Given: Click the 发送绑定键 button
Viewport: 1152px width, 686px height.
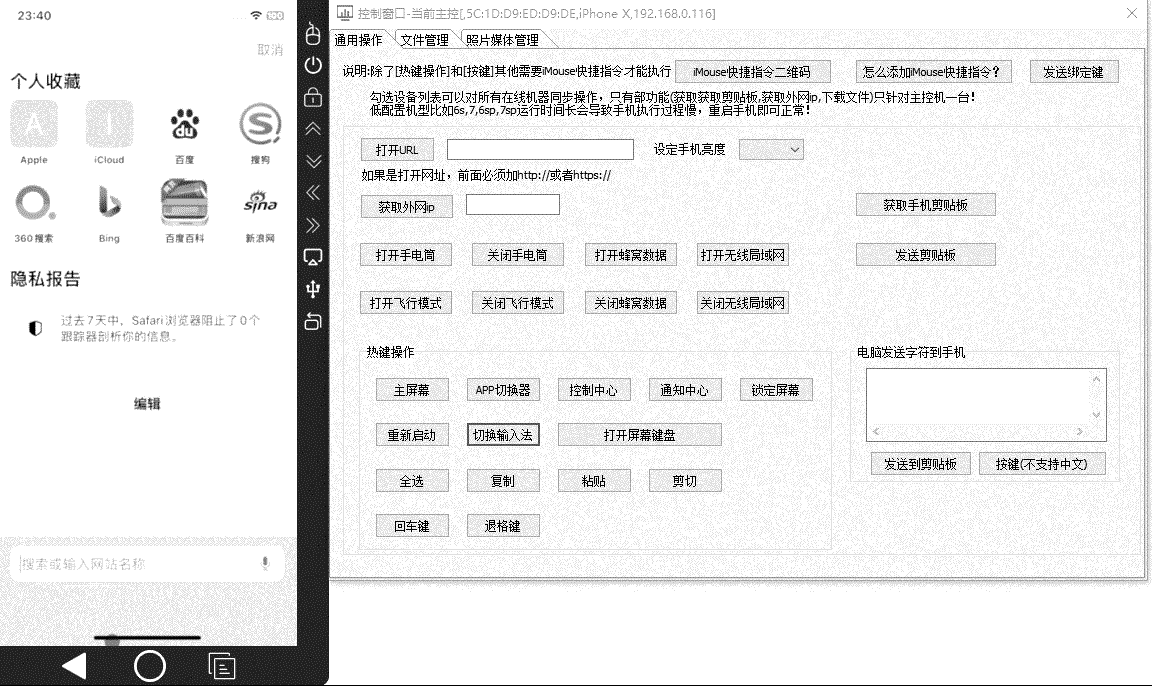Looking at the screenshot, I should point(1073,71).
